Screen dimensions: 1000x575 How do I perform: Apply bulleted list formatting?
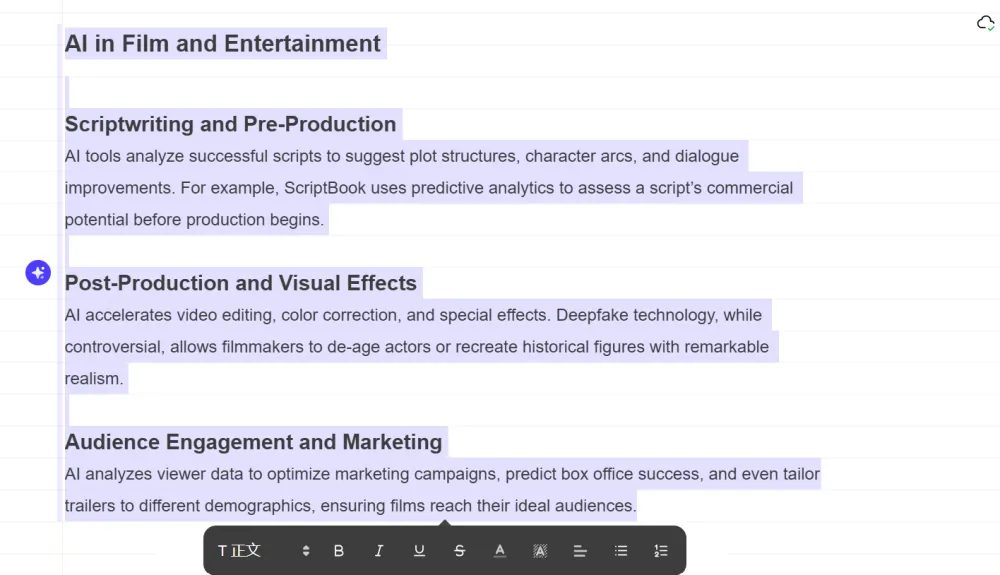[x=621, y=551]
